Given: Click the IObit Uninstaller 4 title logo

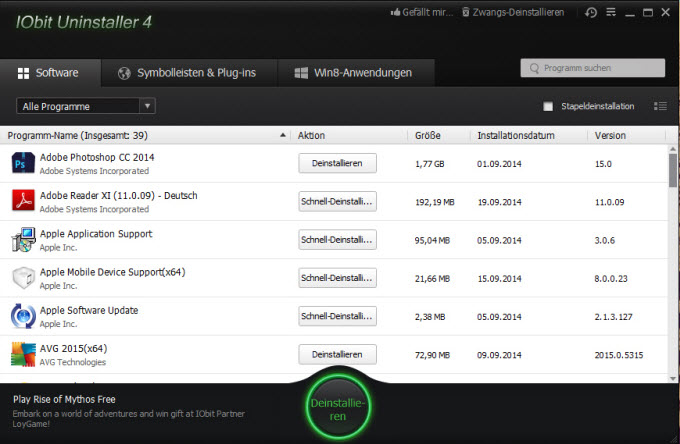Looking at the screenshot, I should pos(84,22).
